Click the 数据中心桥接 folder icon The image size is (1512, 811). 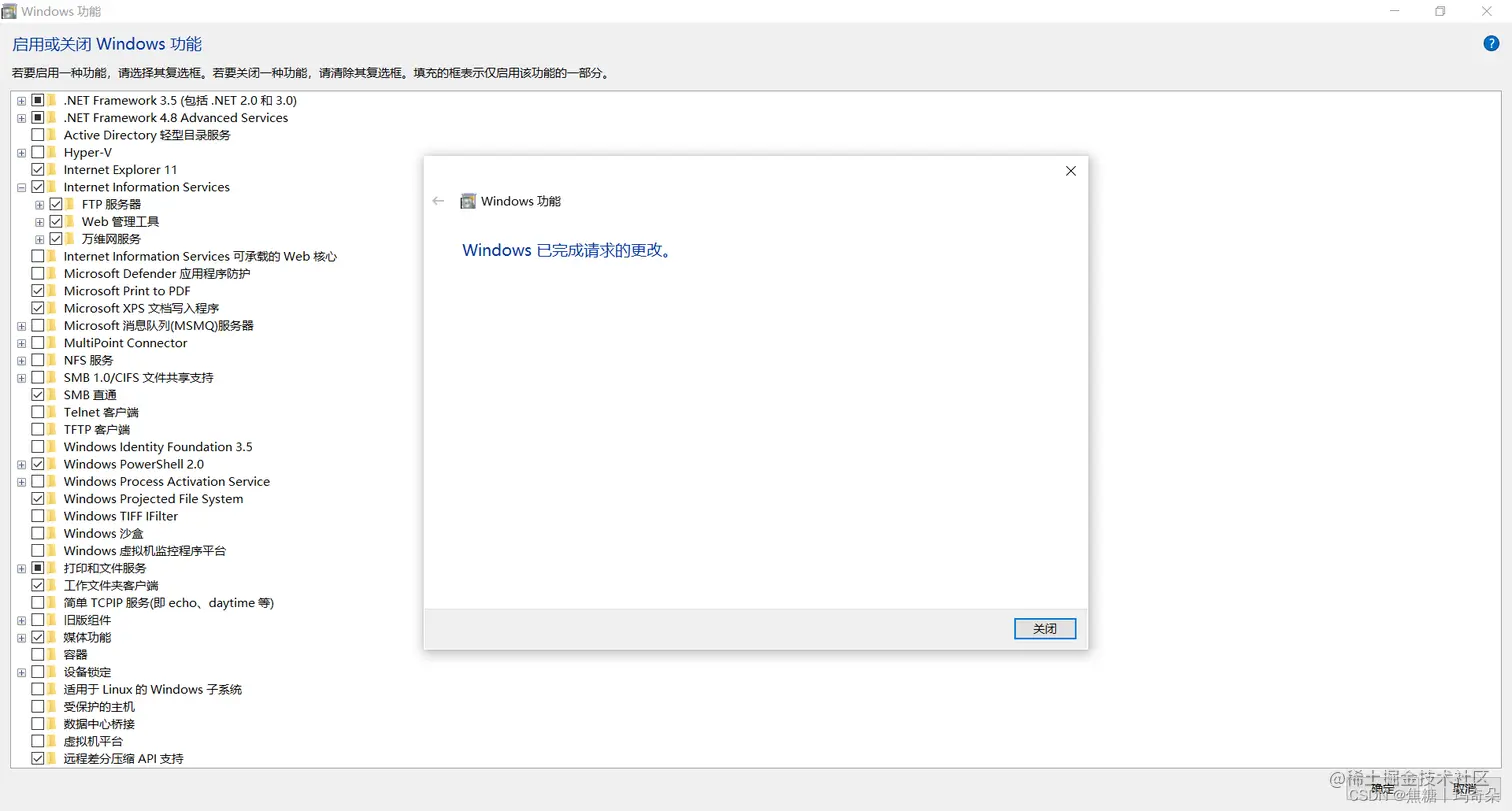[52, 724]
